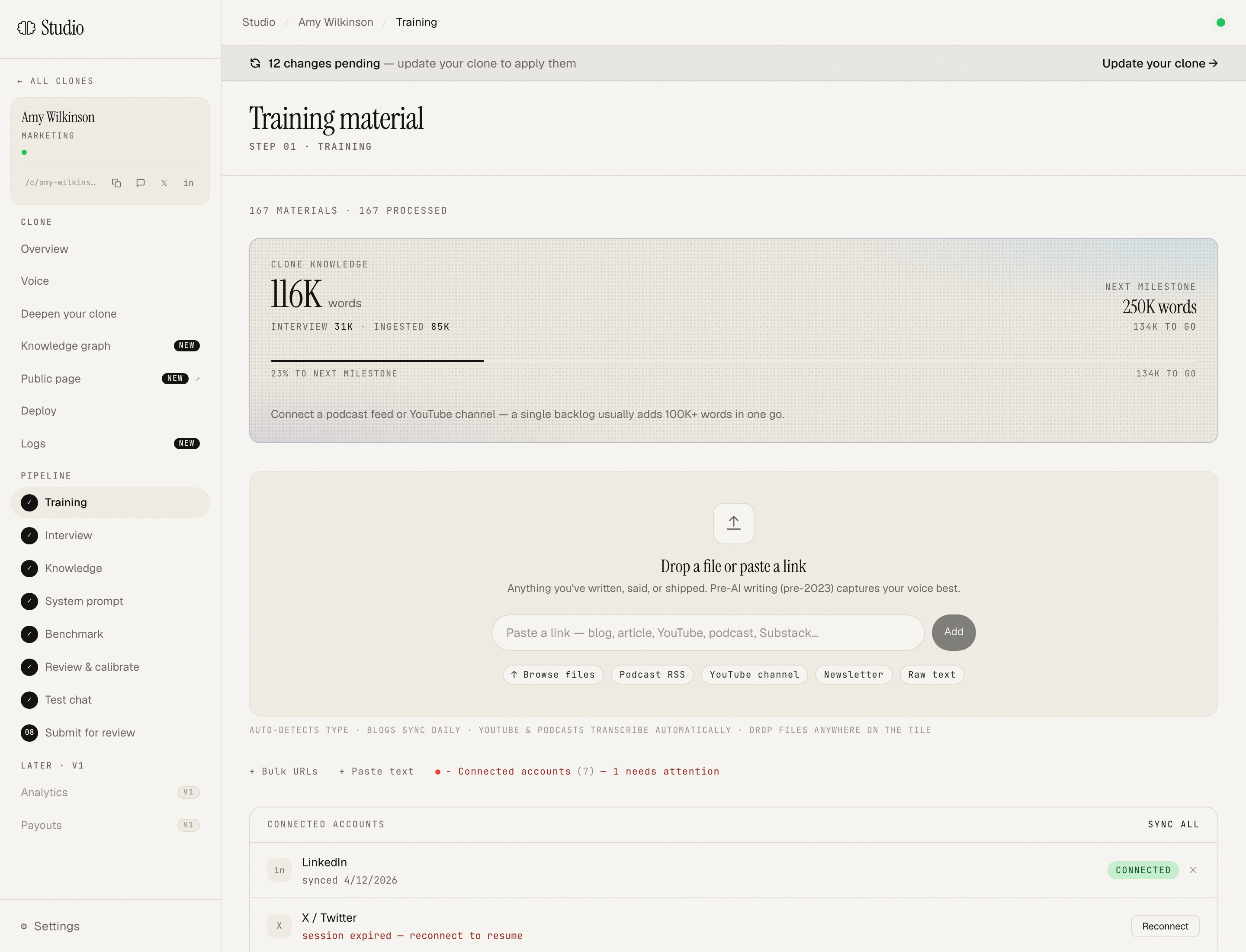Click the X / Twitter account row icon
1246x952 pixels.
[279, 926]
